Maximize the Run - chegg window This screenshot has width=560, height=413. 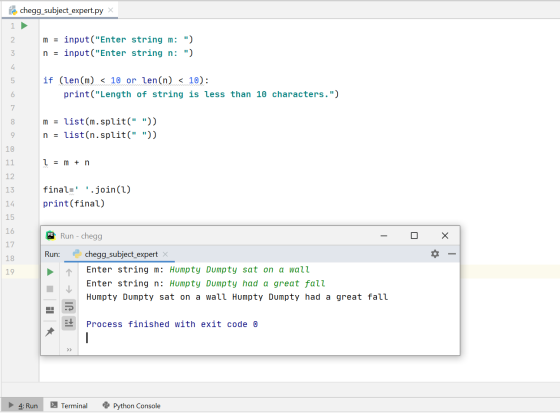click(414, 236)
